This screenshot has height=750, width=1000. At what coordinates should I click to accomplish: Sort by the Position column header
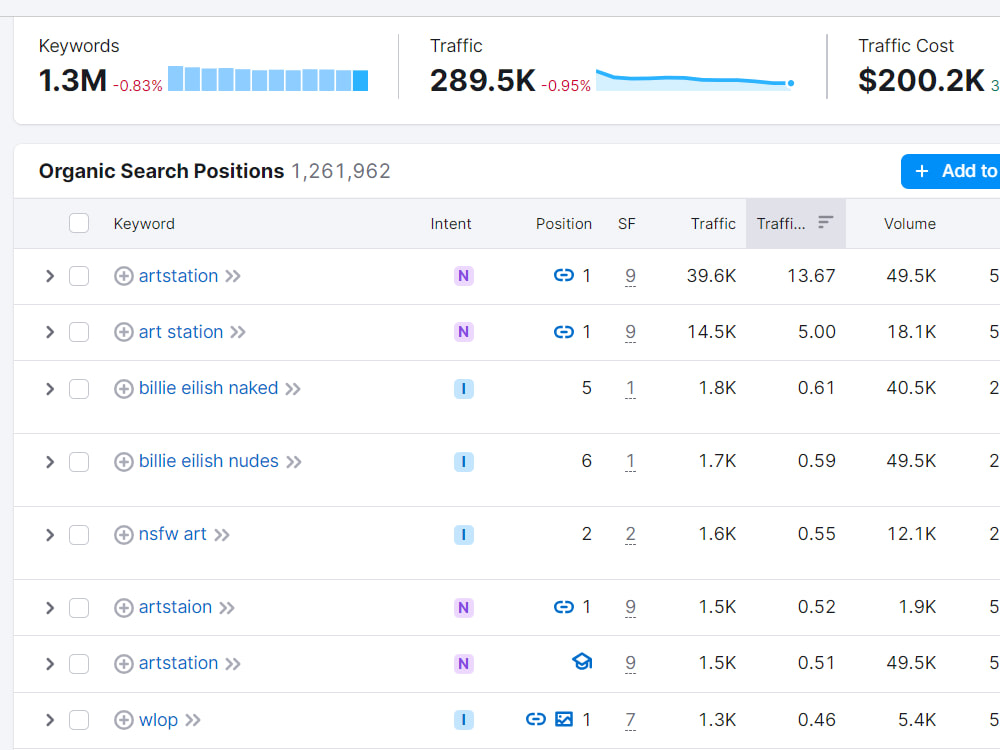(564, 224)
